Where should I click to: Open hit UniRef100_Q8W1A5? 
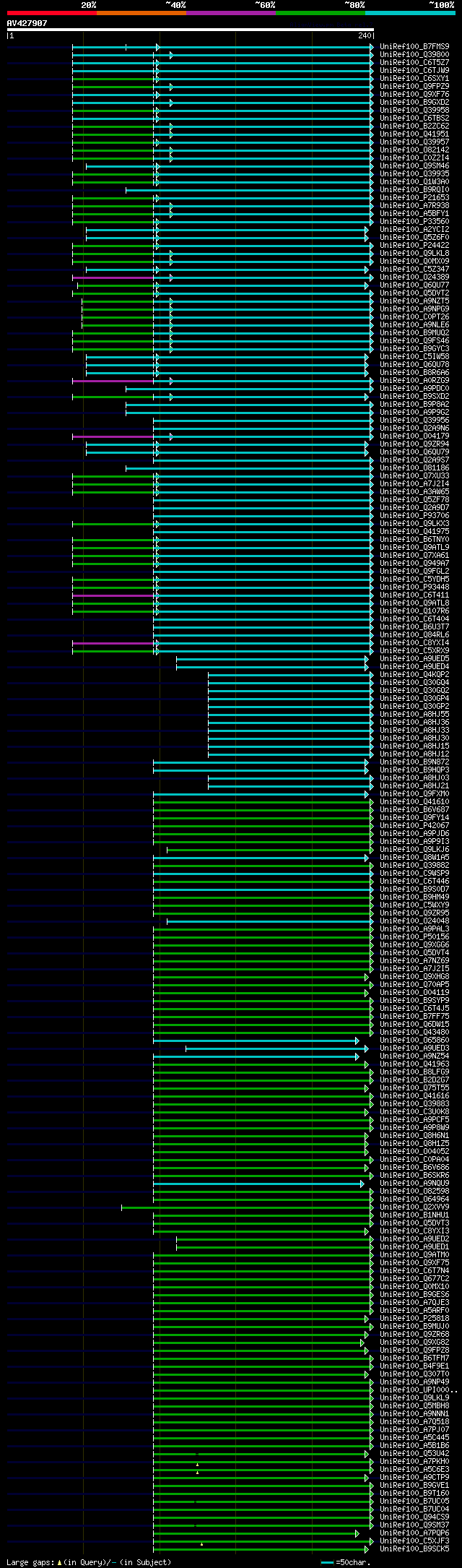pos(414,857)
